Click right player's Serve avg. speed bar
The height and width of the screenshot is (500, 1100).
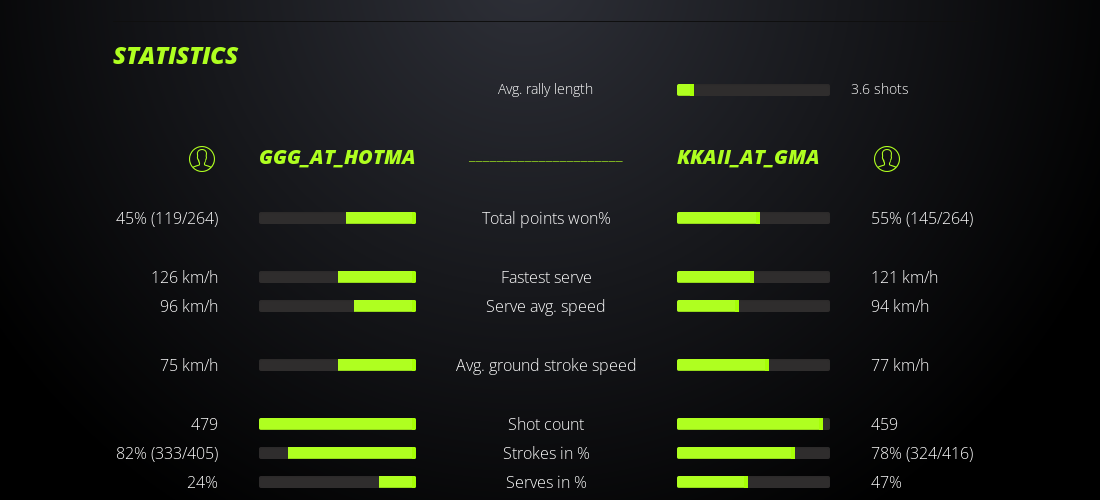[753, 306]
